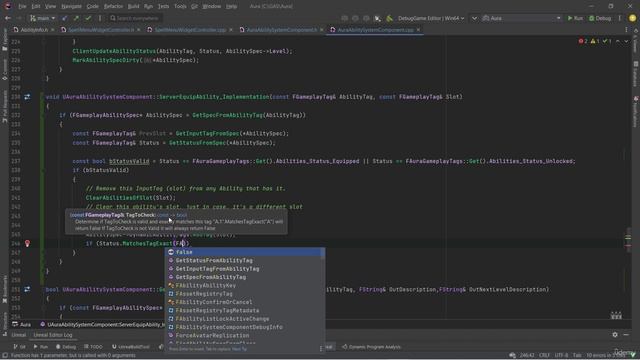The width and height of the screenshot is (640, 360).
Task: Click the UAuraAbilitySystemComponent::ServerEquipAbility breadcrumb
Action: point(104,324)
